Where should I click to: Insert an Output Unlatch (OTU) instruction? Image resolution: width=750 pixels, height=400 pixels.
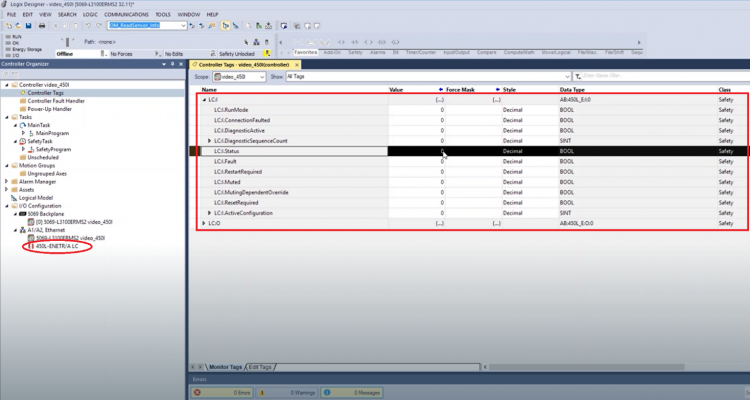[396, 42]
